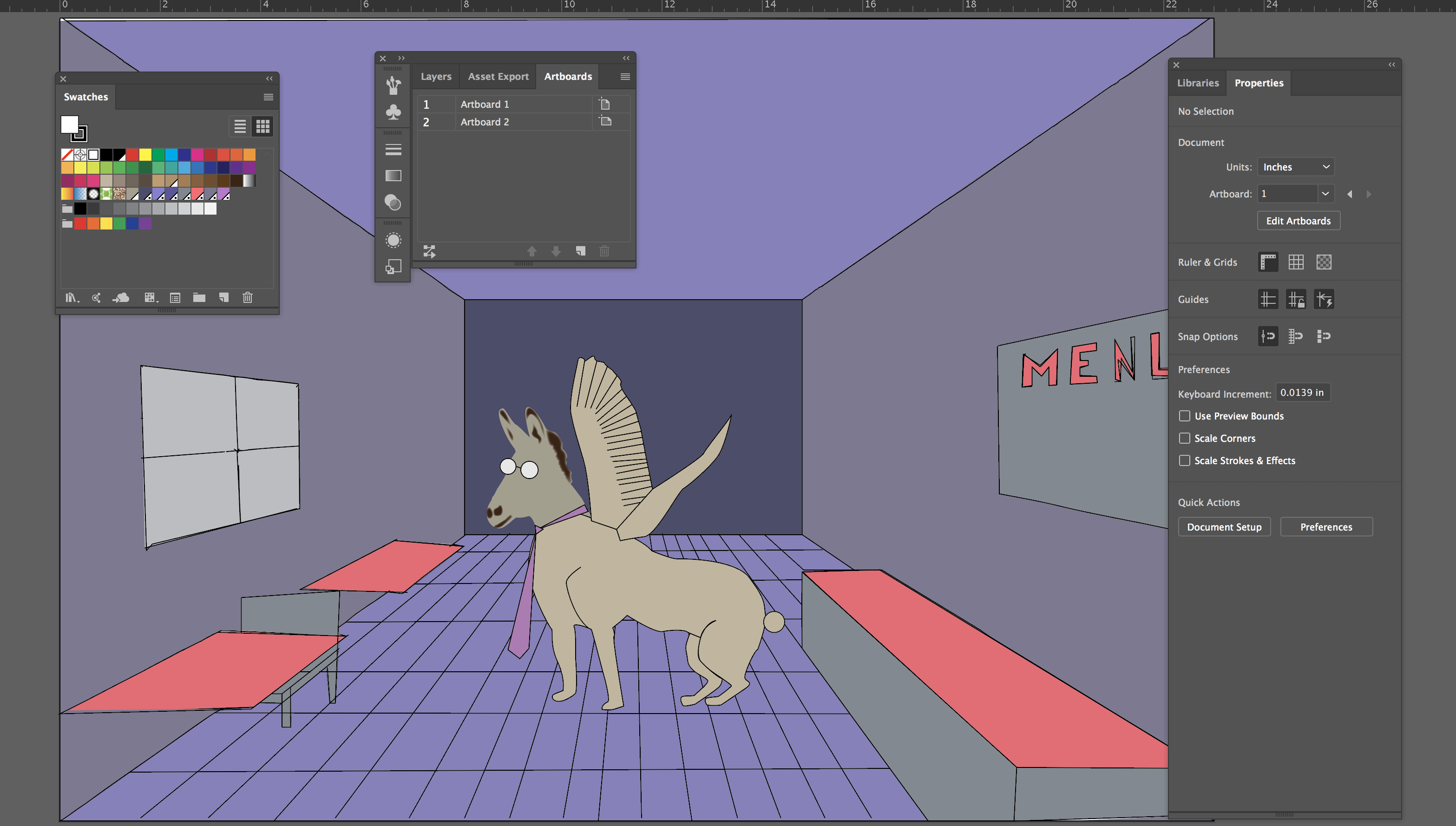Enable Scale Strokes & Effects
1456x826 pixels.
pos(1184,460)
